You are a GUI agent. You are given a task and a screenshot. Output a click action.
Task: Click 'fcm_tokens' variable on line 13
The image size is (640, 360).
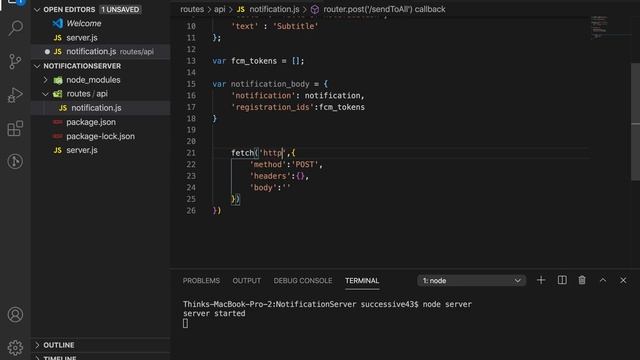pos(254,61)
